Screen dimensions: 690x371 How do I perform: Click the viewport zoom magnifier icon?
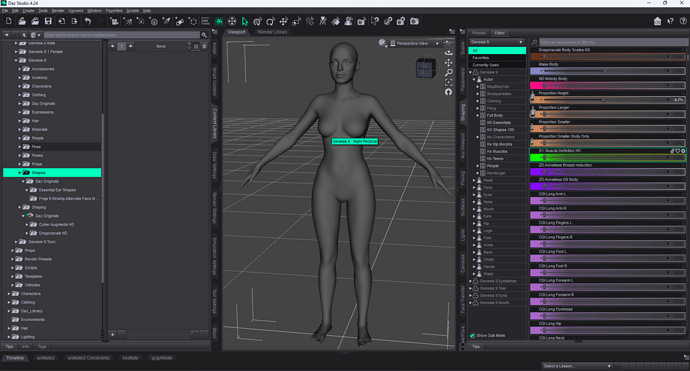[x=448, y=72]
